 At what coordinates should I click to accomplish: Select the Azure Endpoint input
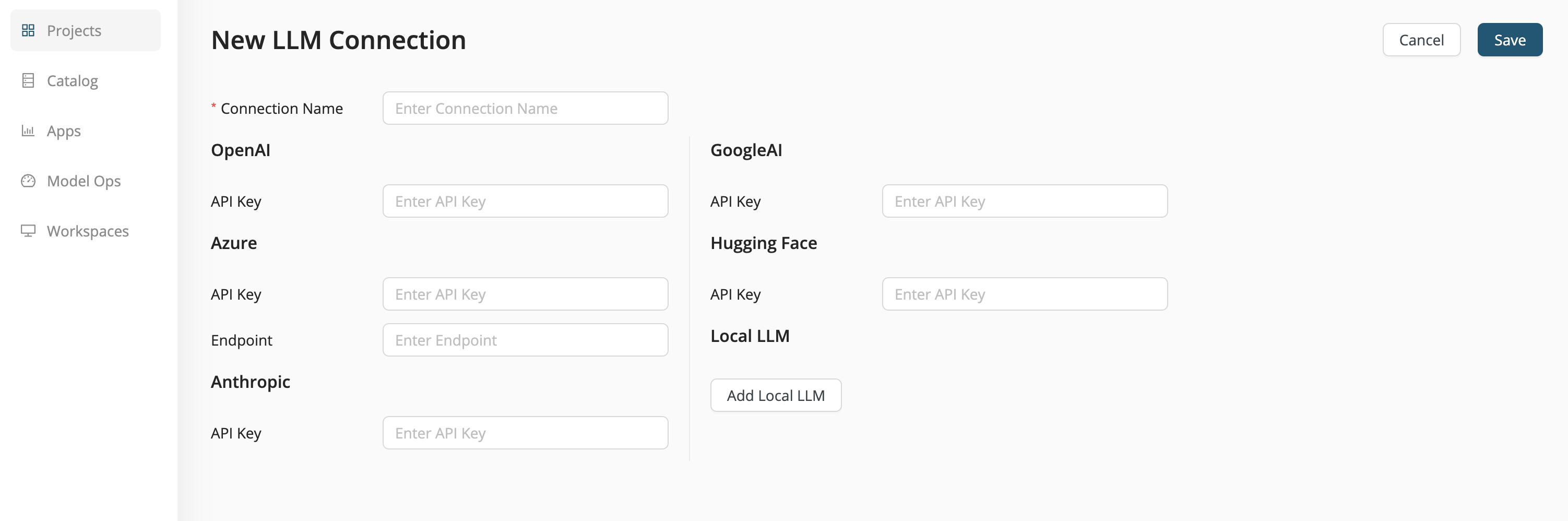(525, 340)
